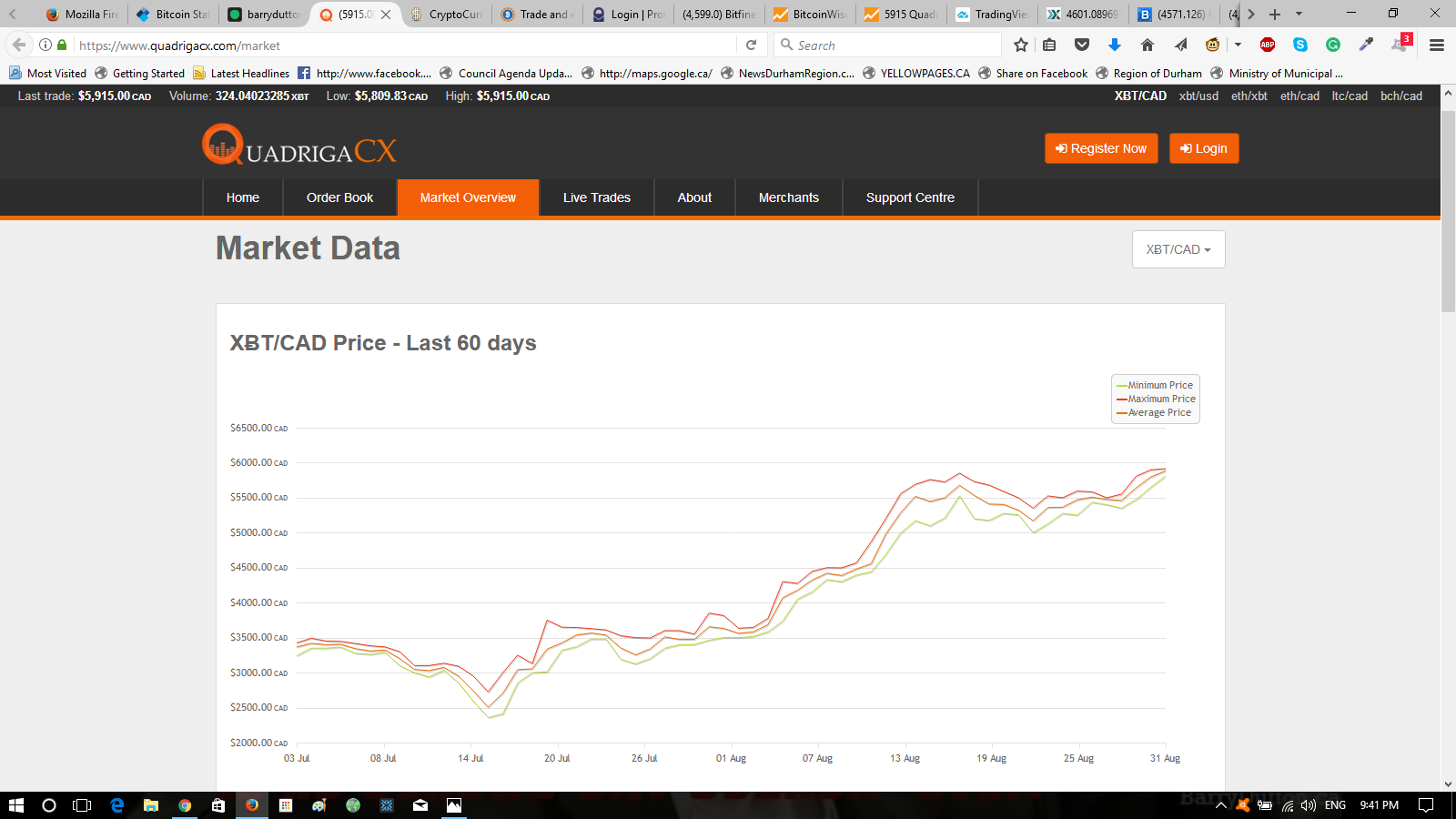Open the YELLOWPAGES.CA bookmark
1456x819 pixels.
916,74
